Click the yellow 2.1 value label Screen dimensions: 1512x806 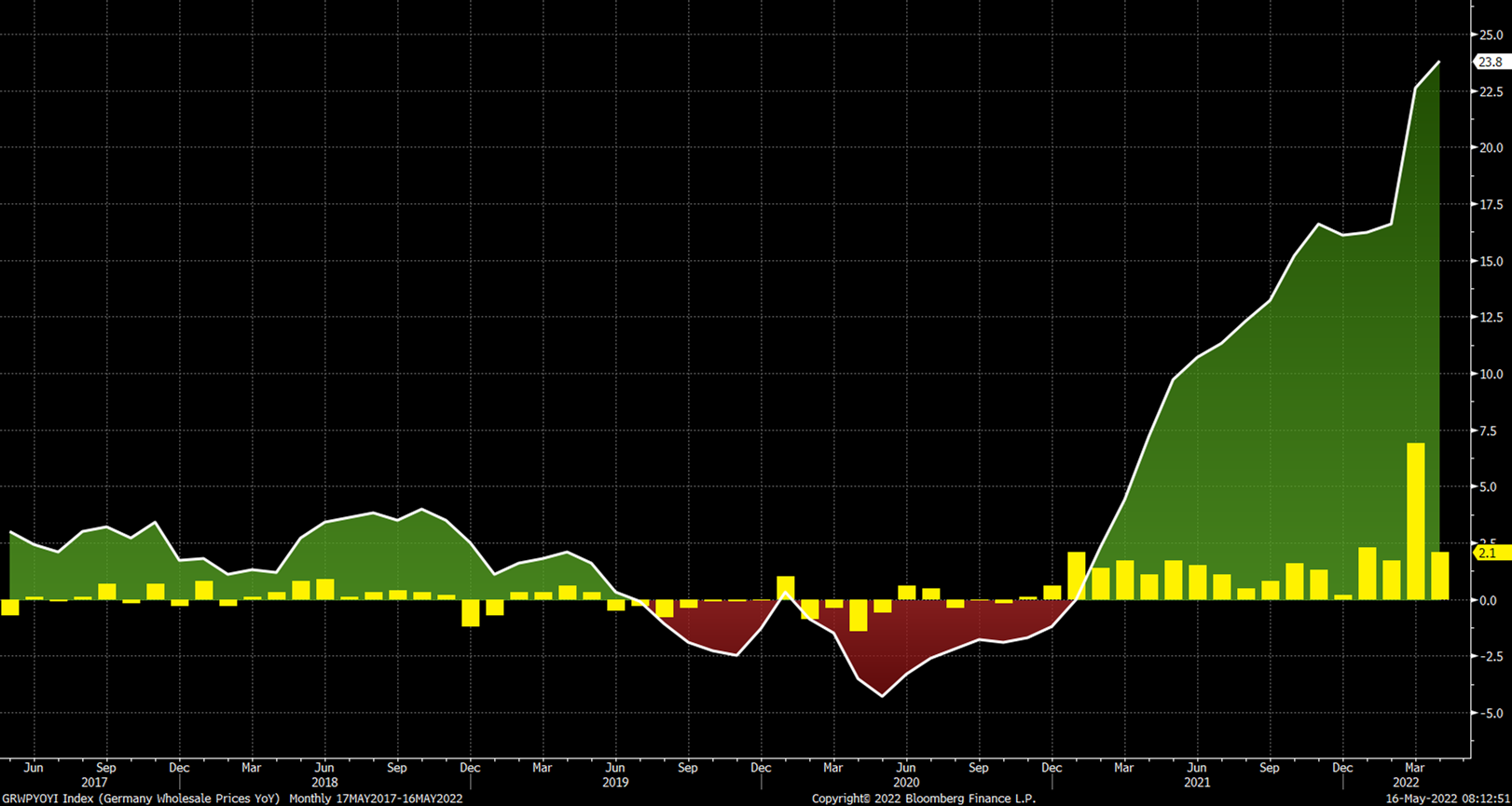coord(1490,553)
